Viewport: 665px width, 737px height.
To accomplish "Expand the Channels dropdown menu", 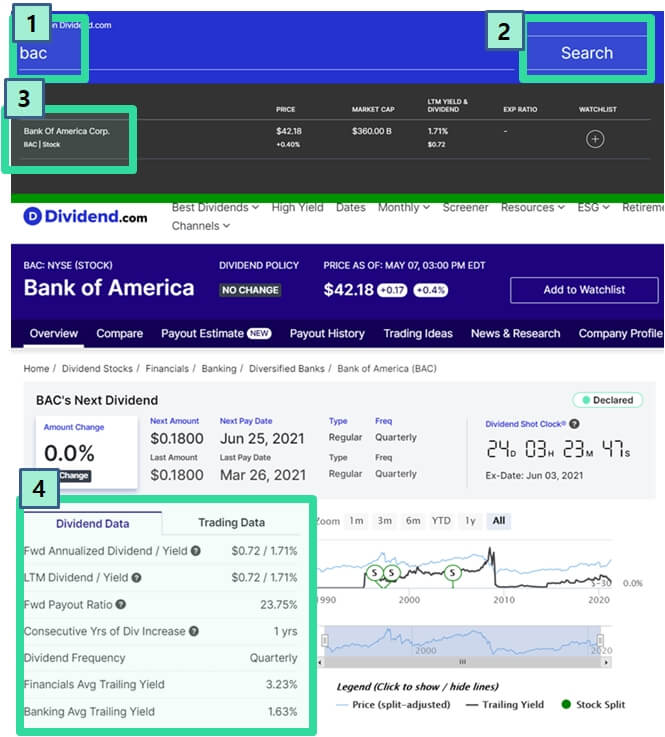I will (201, 226).
